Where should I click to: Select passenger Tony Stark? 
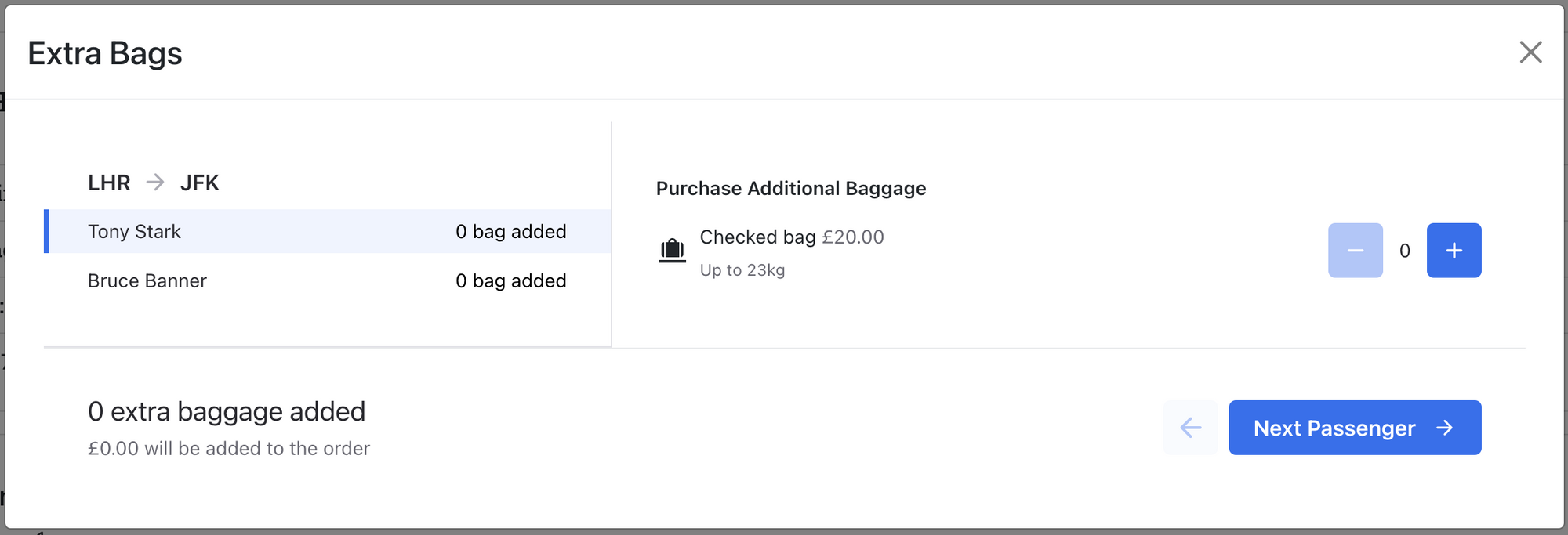tap(133, 231)
